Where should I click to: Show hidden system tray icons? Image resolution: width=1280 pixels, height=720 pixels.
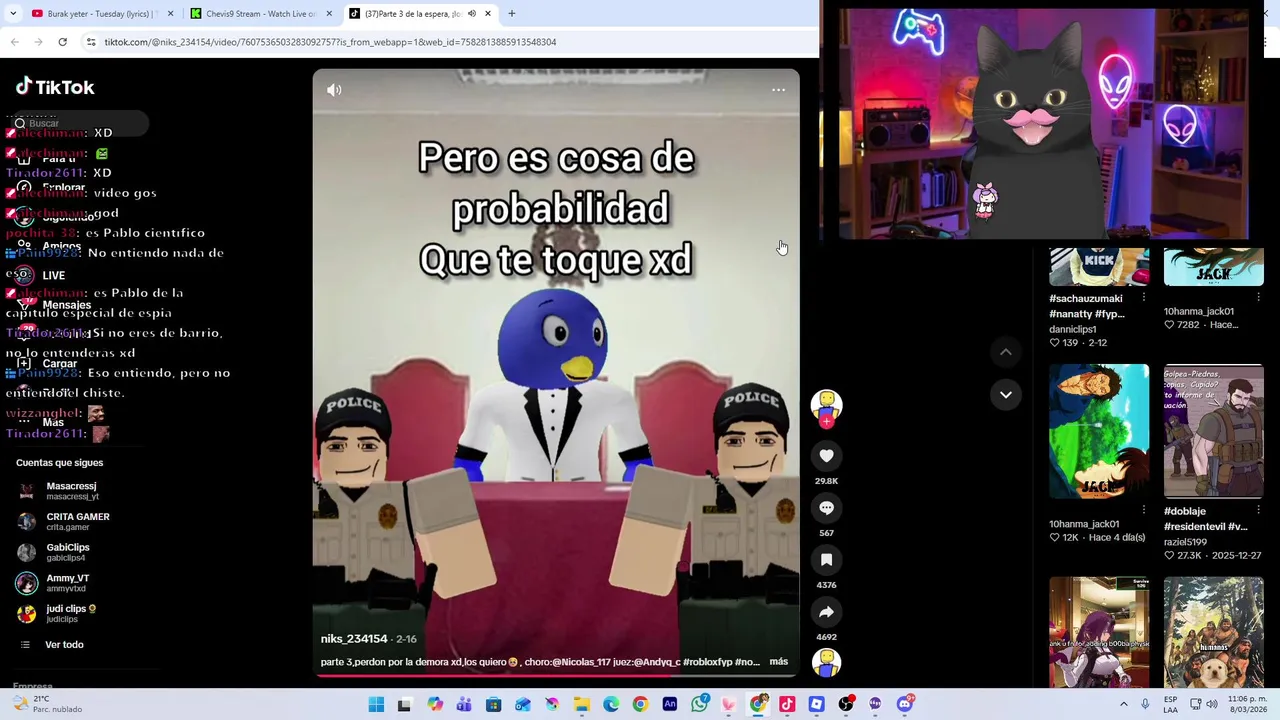coord(1123,705)
